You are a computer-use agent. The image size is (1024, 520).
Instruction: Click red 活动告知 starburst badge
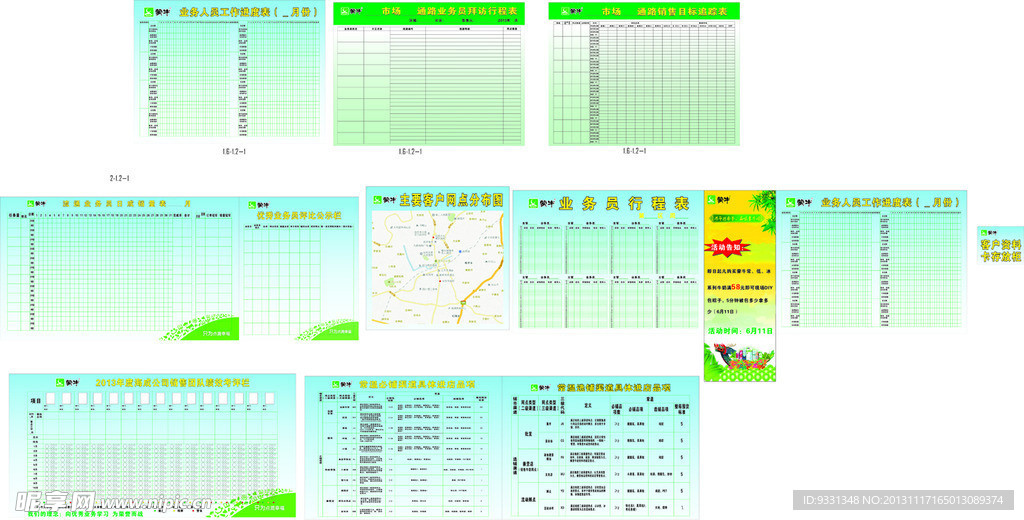(x=726, y=248)
